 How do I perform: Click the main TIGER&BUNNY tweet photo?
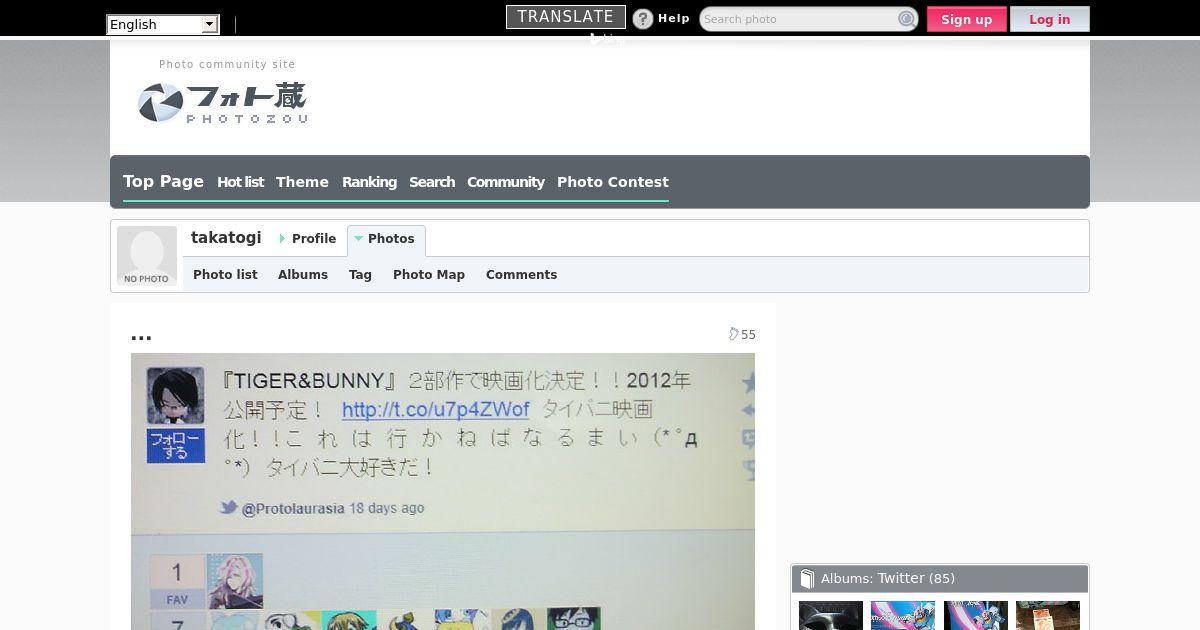[443, 491]
